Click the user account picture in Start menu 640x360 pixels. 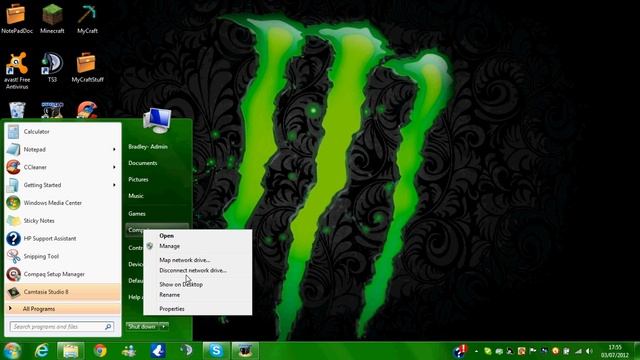click(157, 120)
